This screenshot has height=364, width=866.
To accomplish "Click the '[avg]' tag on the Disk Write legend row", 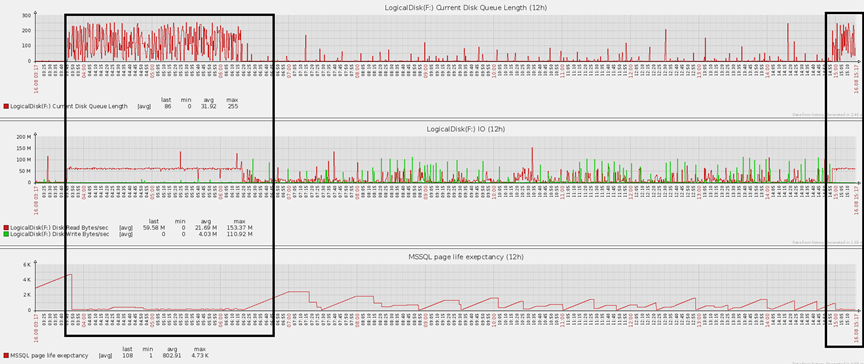I will (x=126, y=234).
